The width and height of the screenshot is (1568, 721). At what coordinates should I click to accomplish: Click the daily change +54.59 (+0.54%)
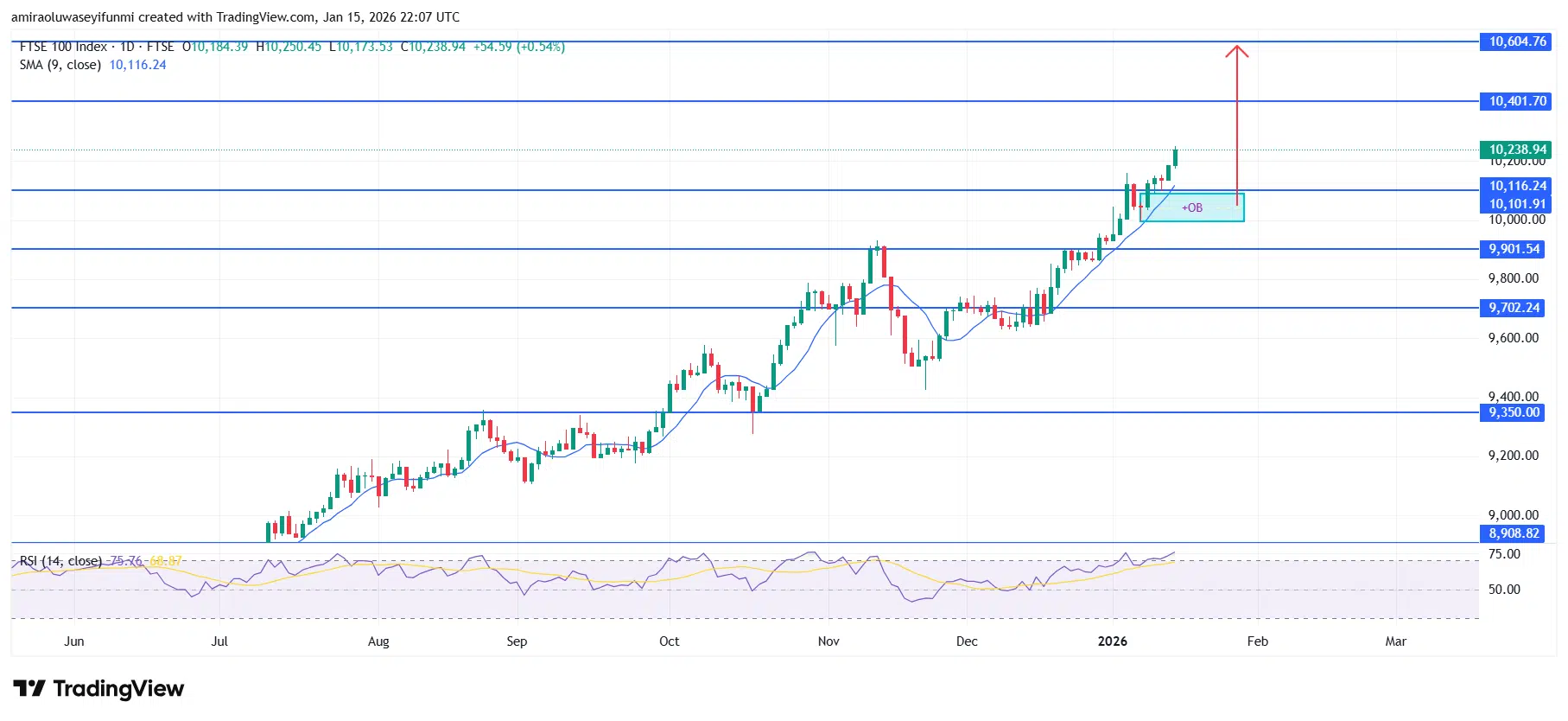point(519,47)
